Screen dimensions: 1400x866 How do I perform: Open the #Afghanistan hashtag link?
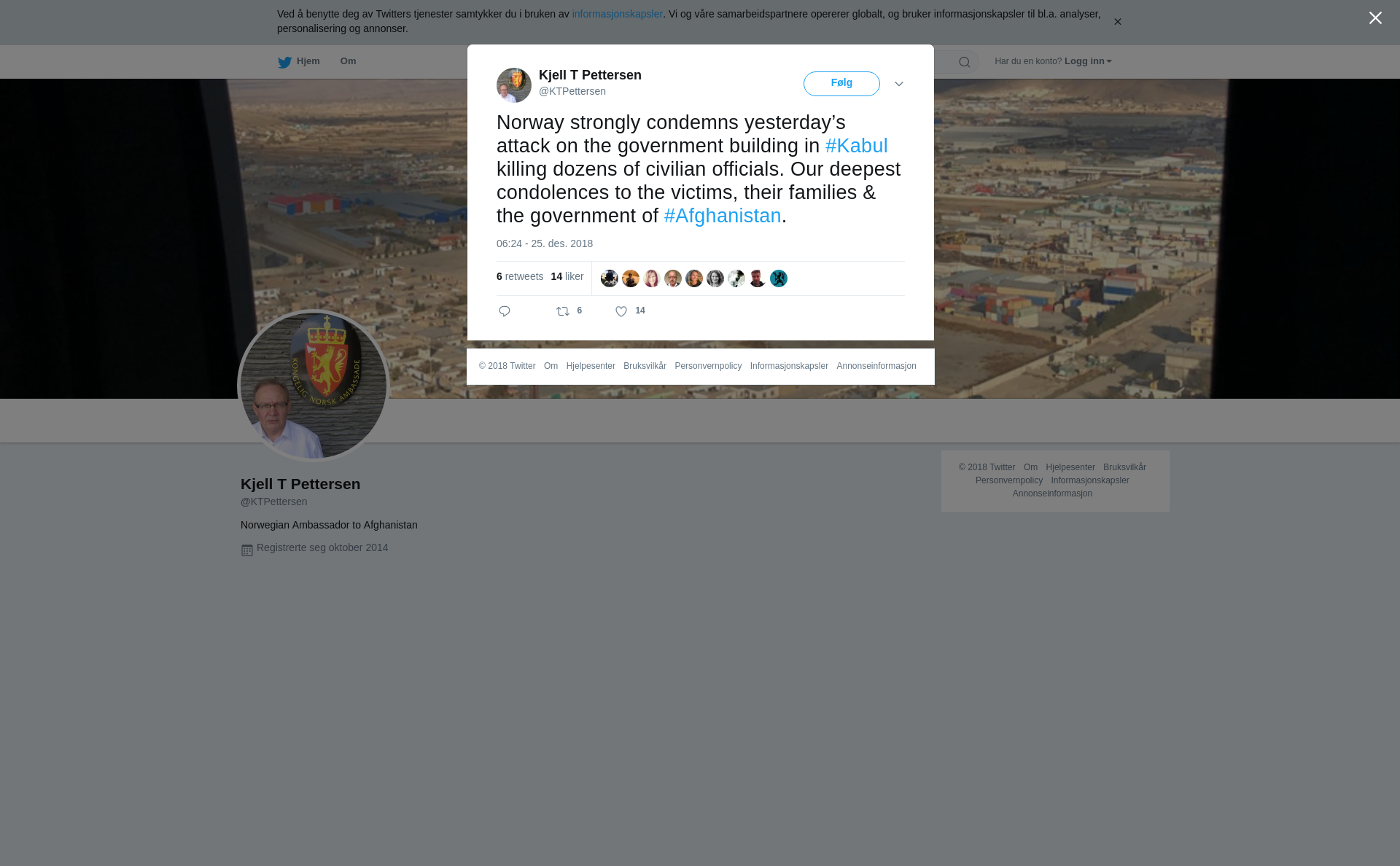[x=723, y=216]
